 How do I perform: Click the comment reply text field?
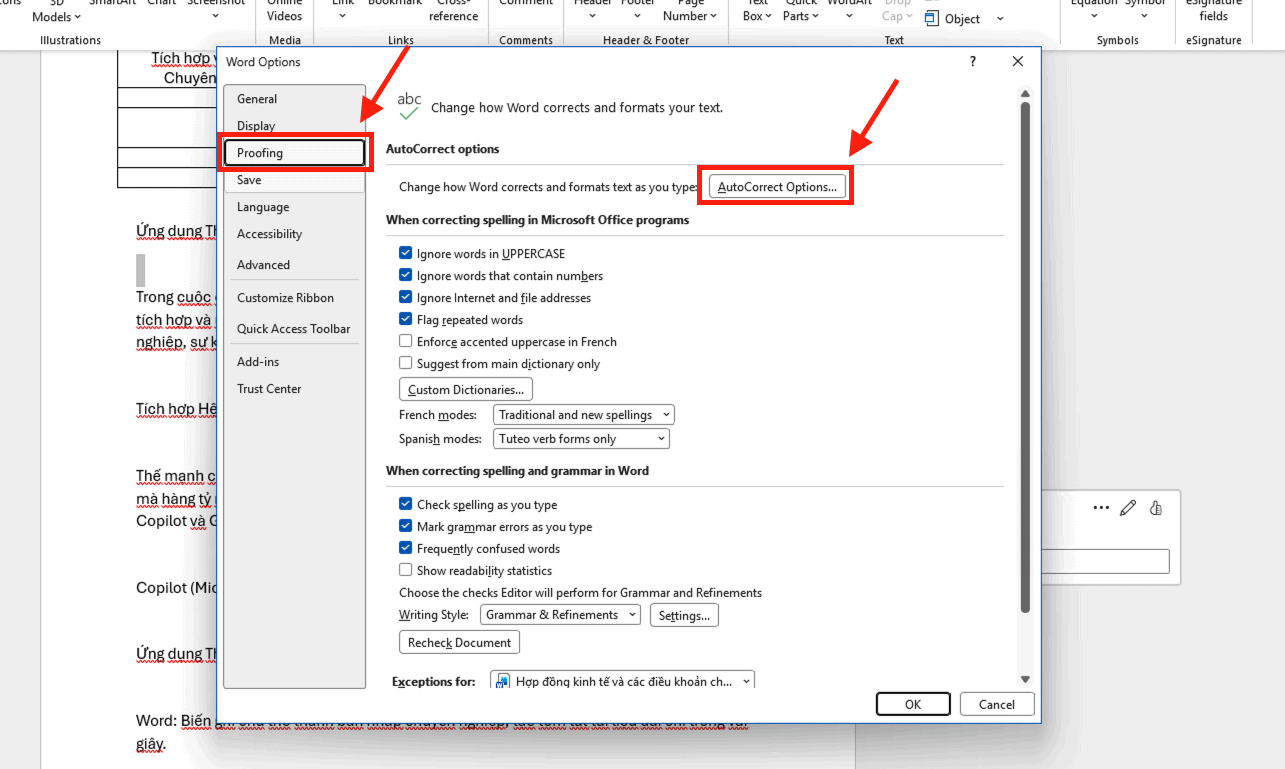point(1105,561)
